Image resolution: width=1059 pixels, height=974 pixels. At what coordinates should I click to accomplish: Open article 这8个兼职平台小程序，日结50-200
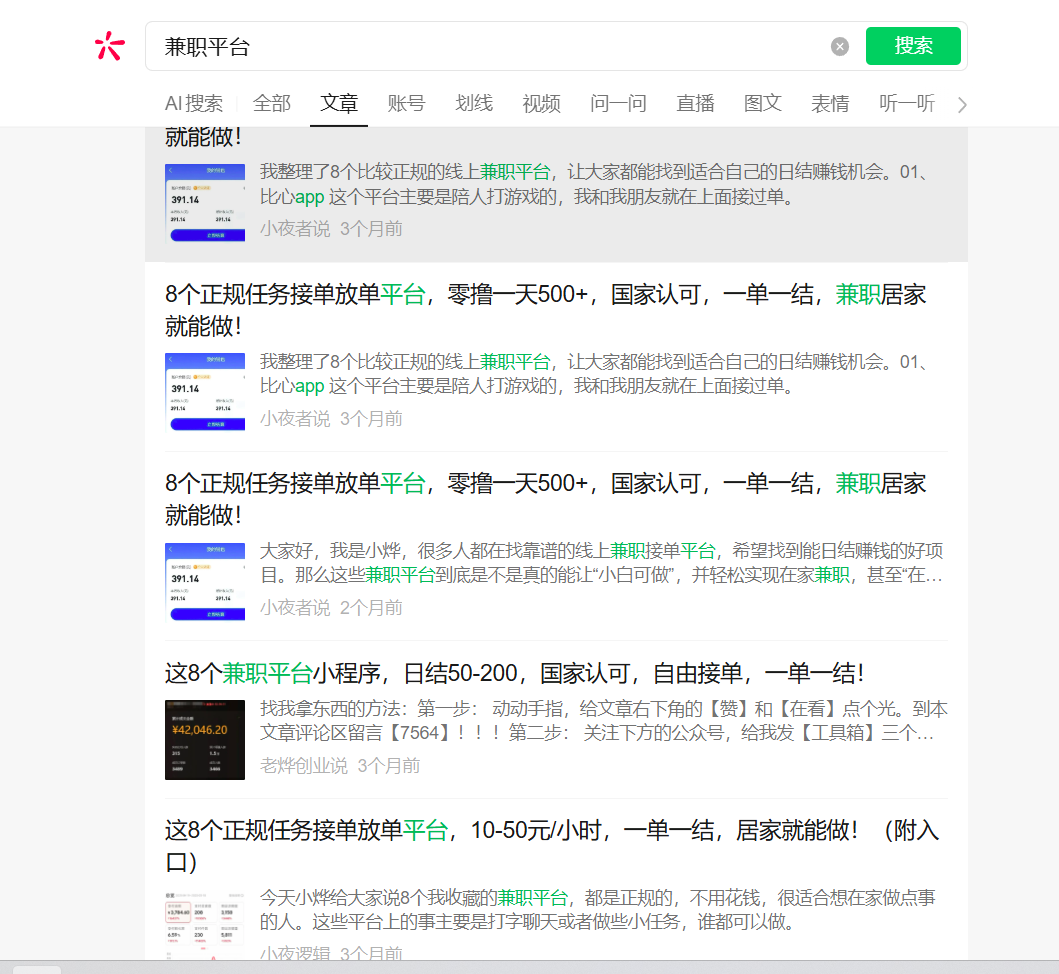515,673
